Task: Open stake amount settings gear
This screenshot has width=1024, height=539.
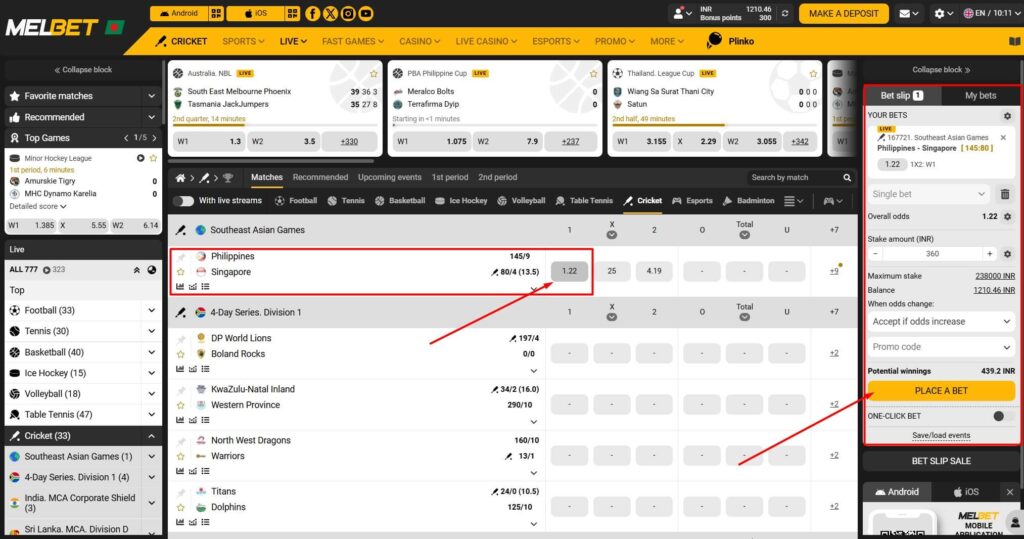Action: pyautogui.click(x=1008, y=253)
